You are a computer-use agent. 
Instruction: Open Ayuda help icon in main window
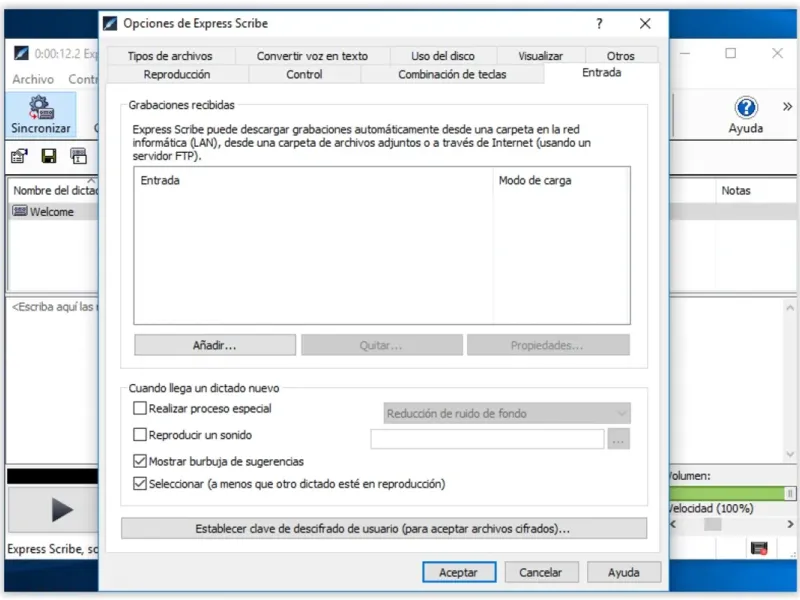tap(746, 115)
